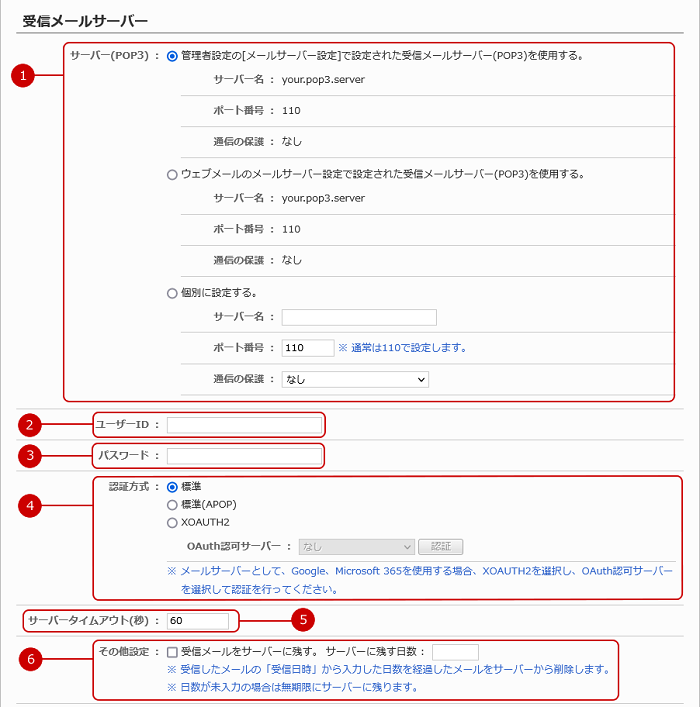This screenshot has height=707, width=700.
Task: Choose the 個別に設定する radio option
Action: click(173, 293)
